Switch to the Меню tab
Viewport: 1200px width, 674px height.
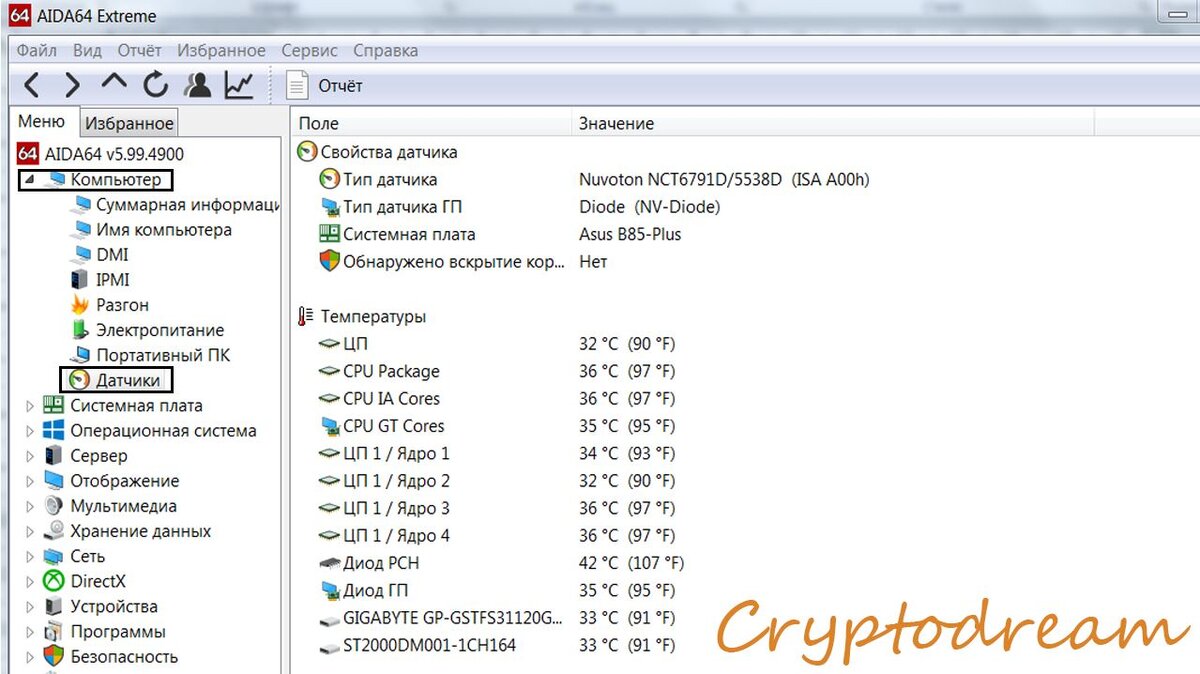pos(42,122)
